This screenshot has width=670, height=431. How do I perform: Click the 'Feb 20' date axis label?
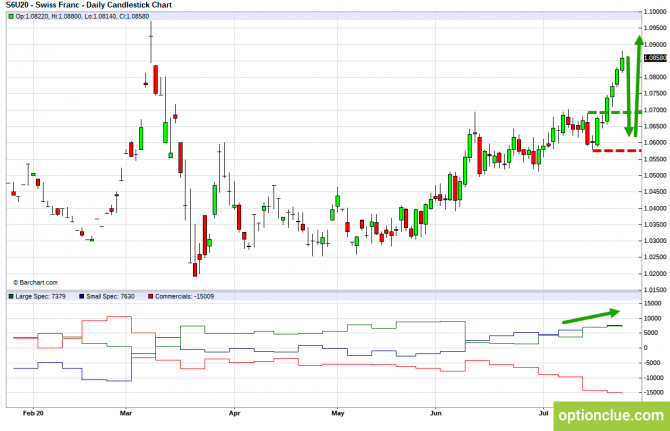click(33, 413)
